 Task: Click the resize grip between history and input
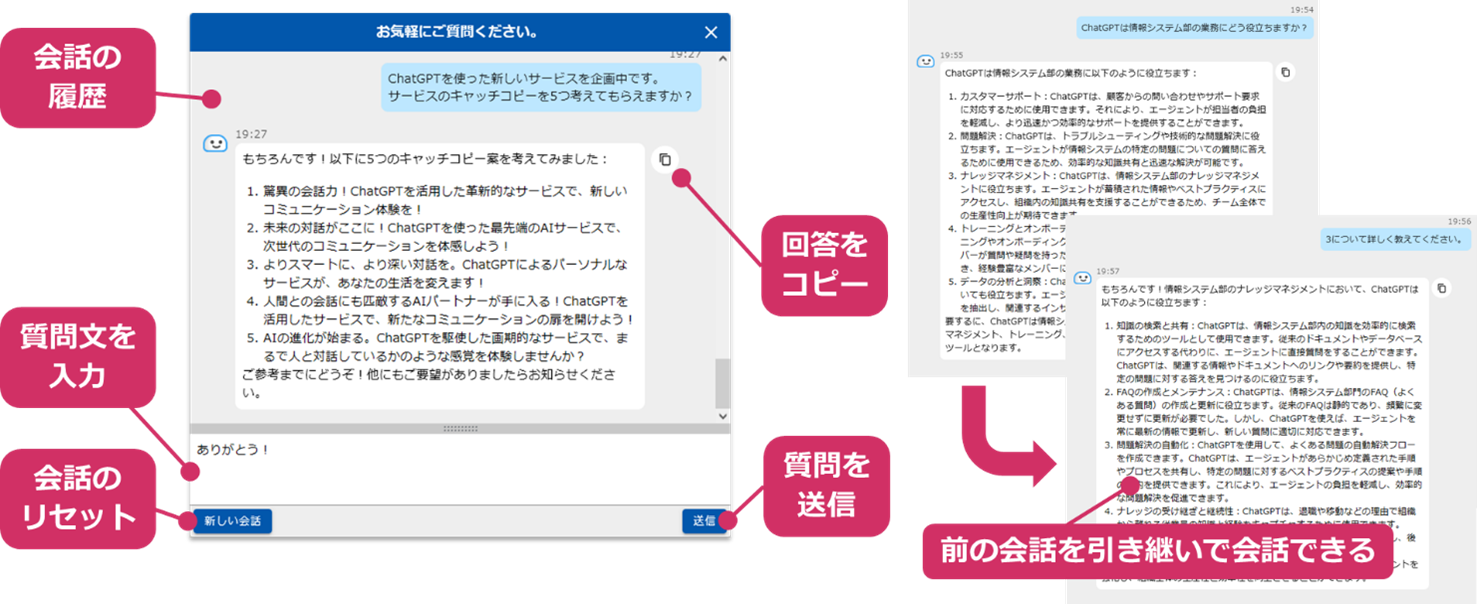[460, 428]
